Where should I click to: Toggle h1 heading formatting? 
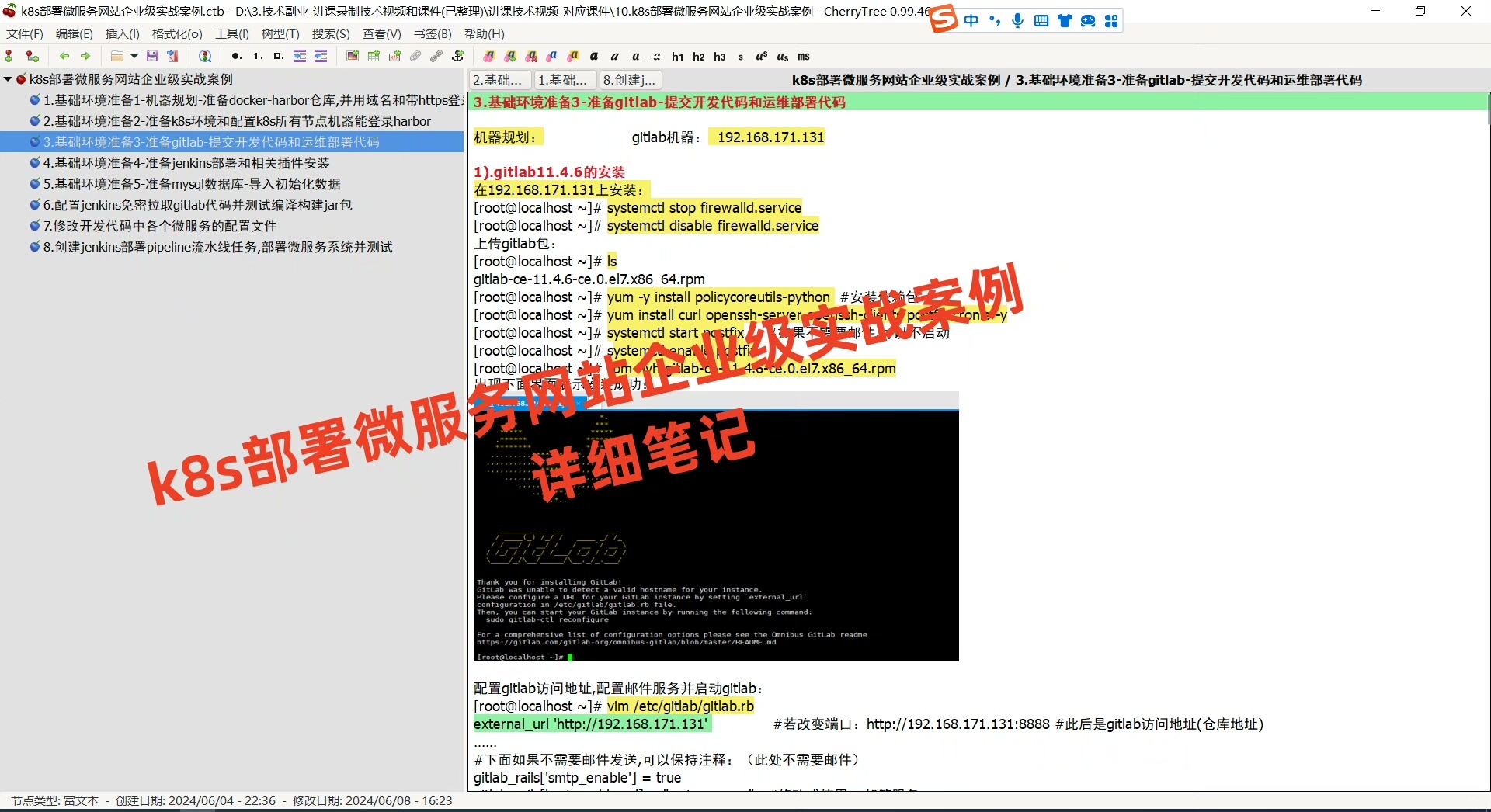click(678, 56)
